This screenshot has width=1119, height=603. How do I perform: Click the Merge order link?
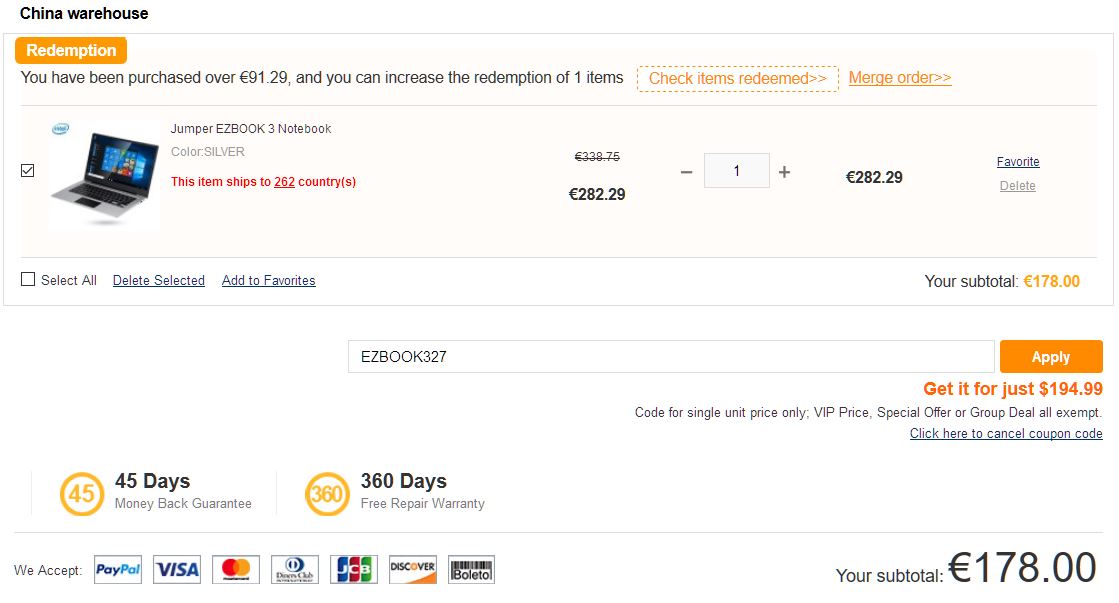900,78
